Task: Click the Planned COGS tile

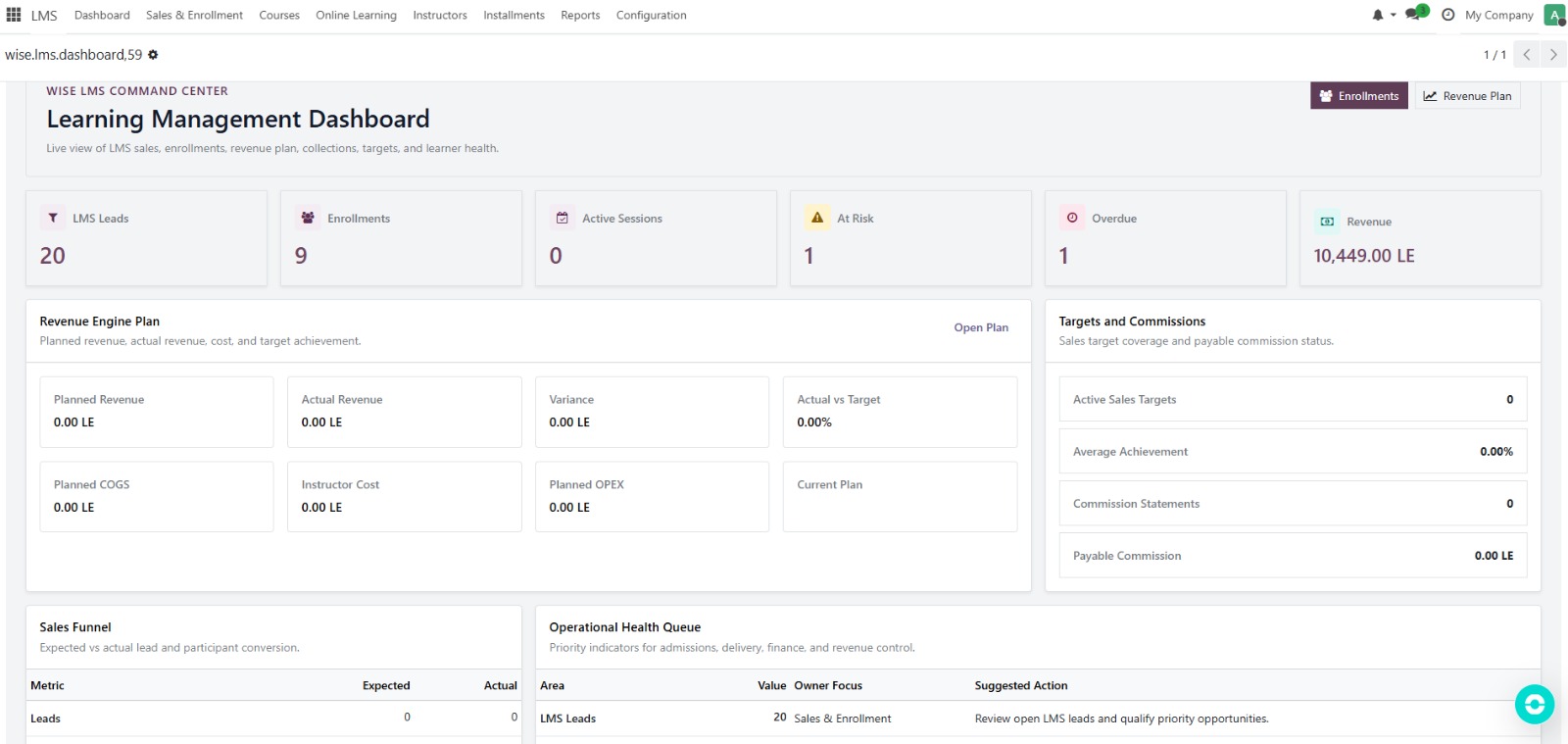Action: (157, 497)
